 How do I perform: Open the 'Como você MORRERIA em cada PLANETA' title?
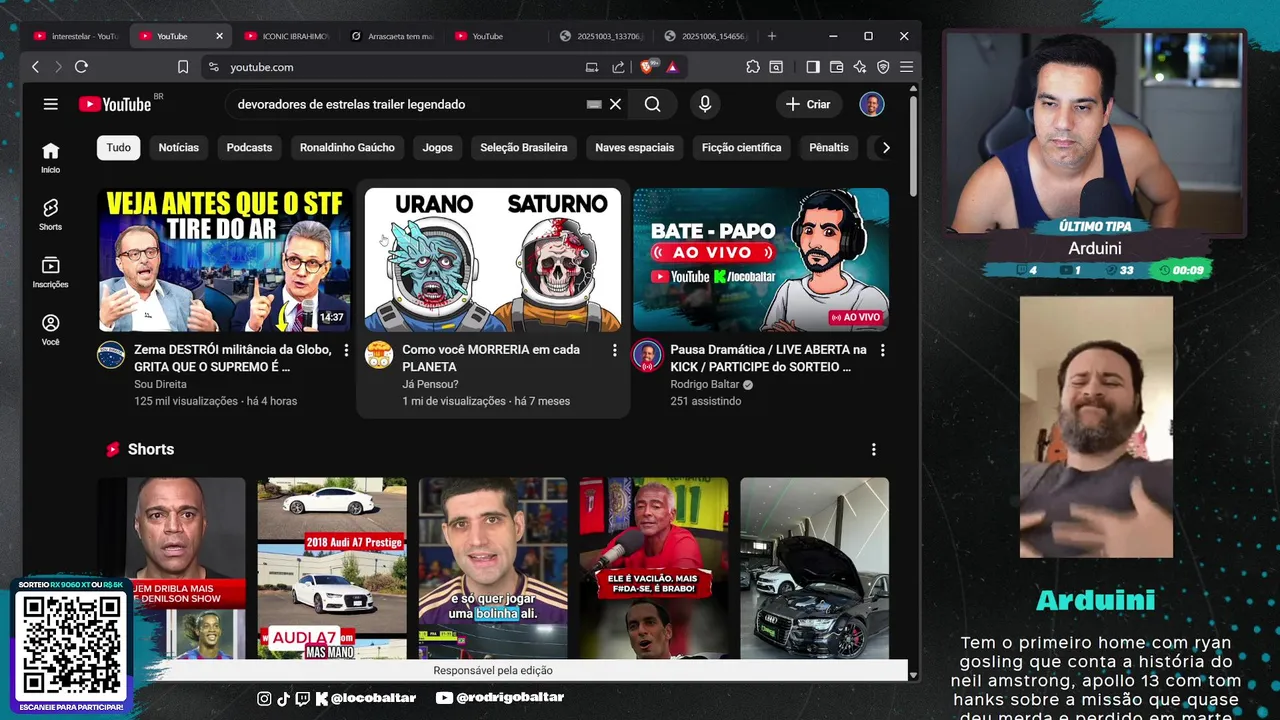(x=491, y=358)
